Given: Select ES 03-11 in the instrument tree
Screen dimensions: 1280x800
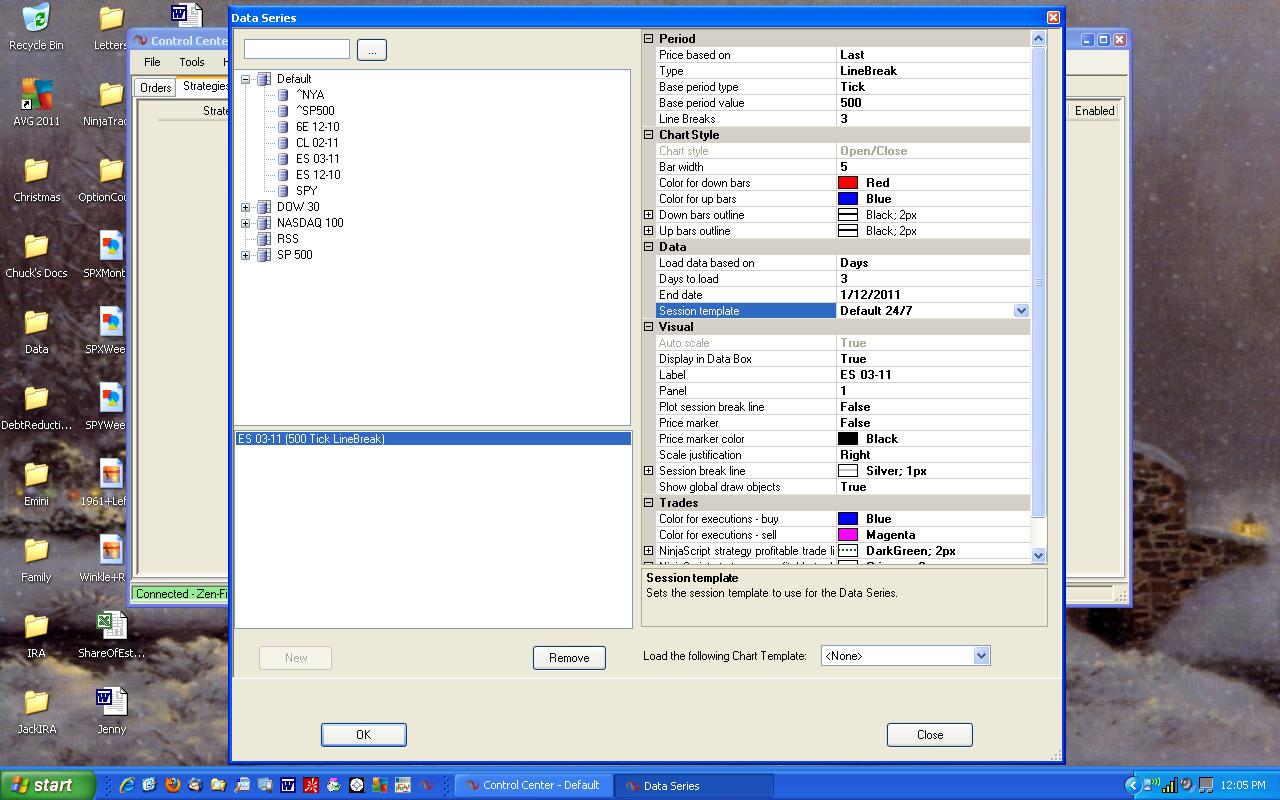Looking at the screenshot, I should (317, 159).
